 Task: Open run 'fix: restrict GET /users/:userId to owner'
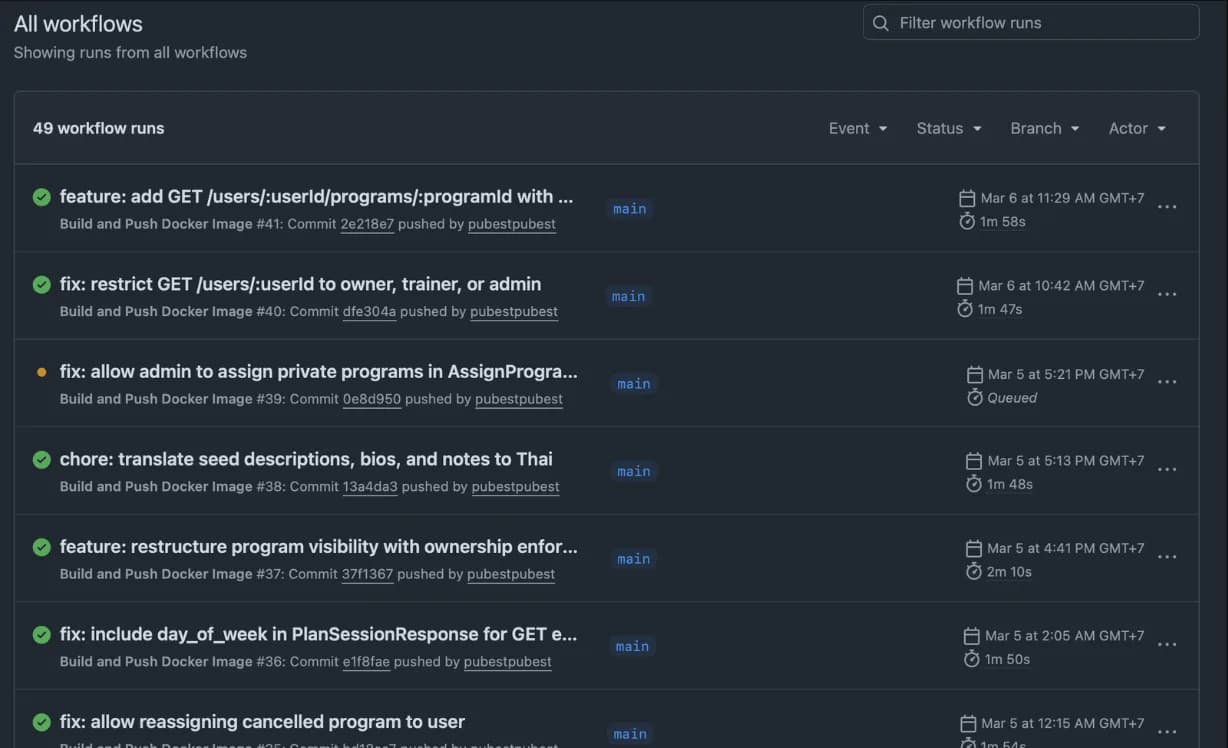point(300,284)
